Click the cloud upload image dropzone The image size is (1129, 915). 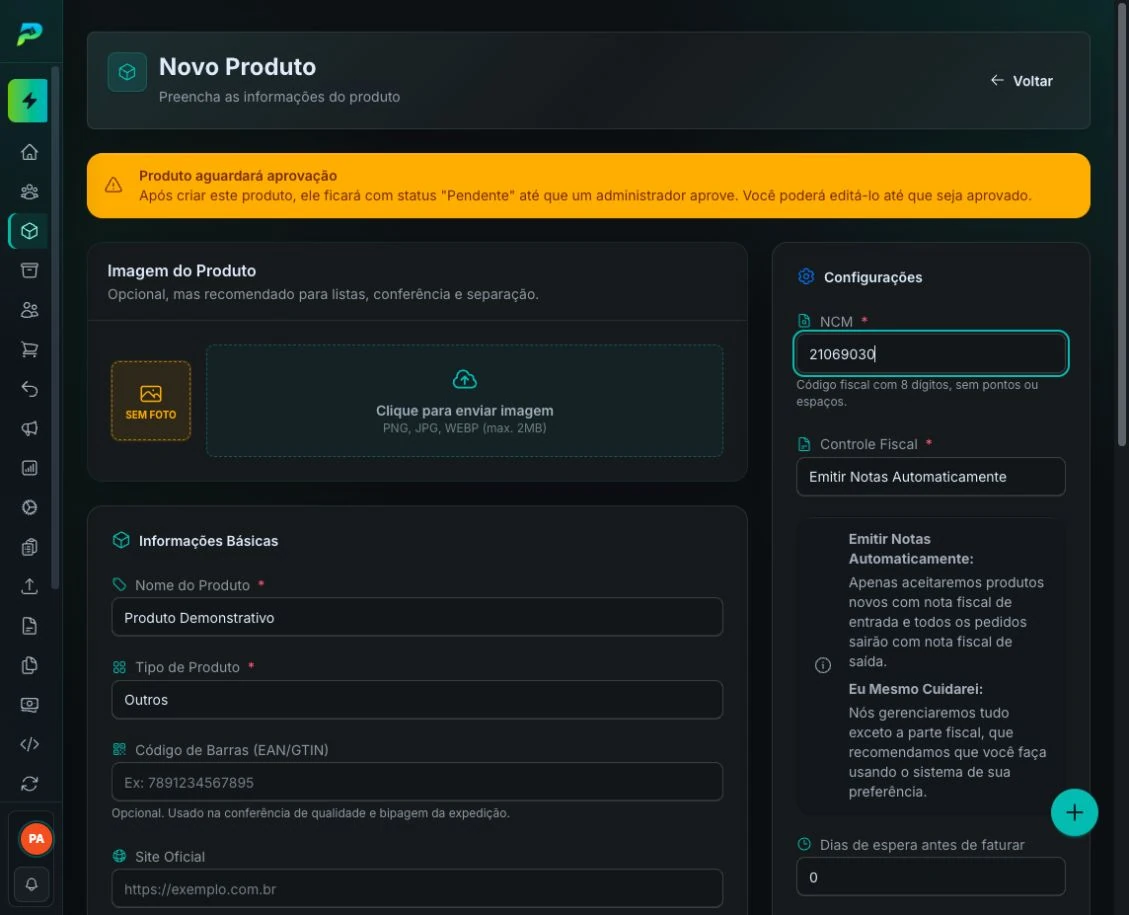point(464,400)
